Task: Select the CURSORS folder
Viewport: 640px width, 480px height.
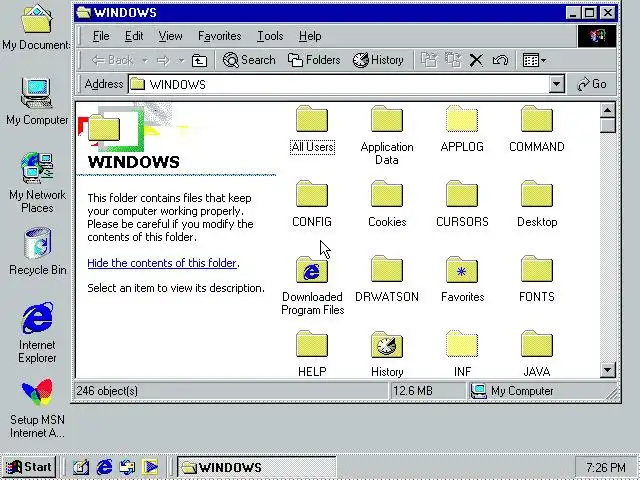Action: [462, 204]
